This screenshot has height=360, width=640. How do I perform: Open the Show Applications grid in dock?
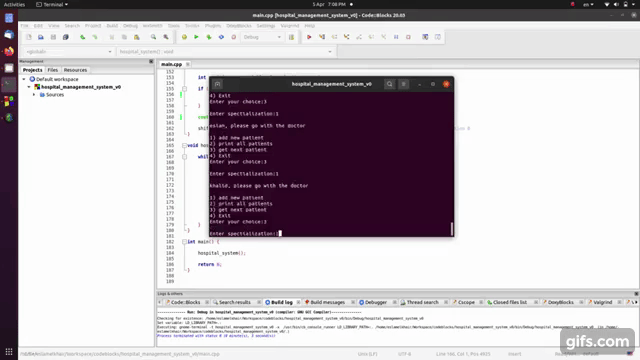point(9,351)
